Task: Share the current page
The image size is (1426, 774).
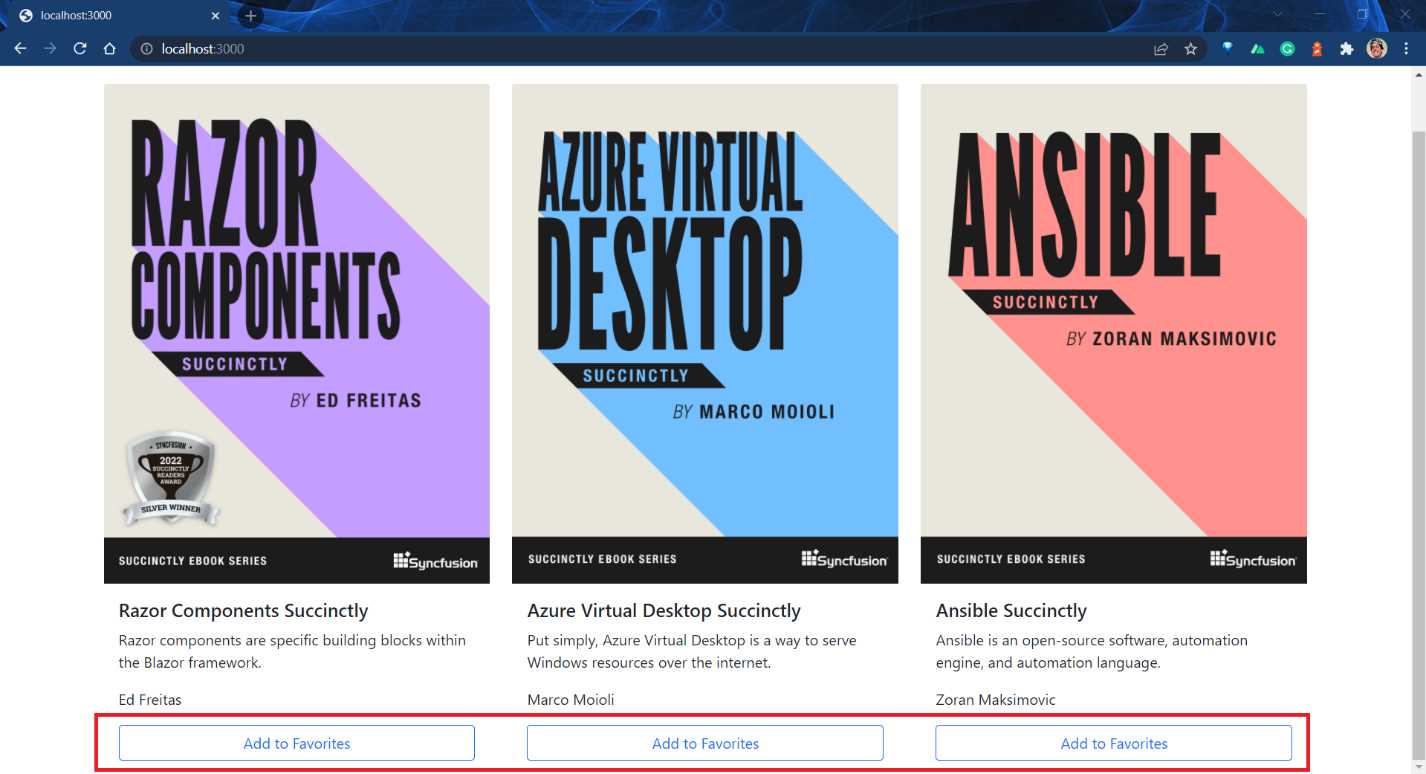Action: [1161, 48]
